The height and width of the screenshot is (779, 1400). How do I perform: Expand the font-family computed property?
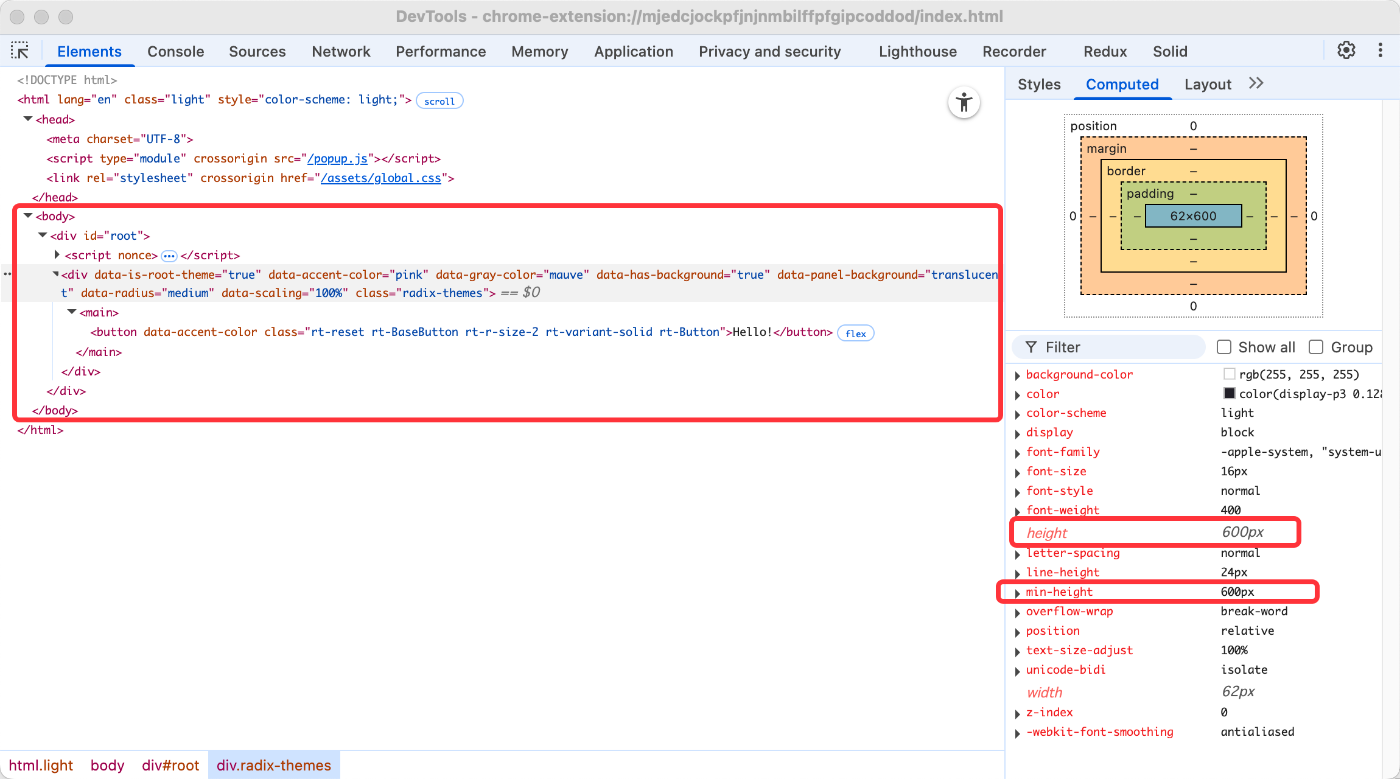(1017, 453)
